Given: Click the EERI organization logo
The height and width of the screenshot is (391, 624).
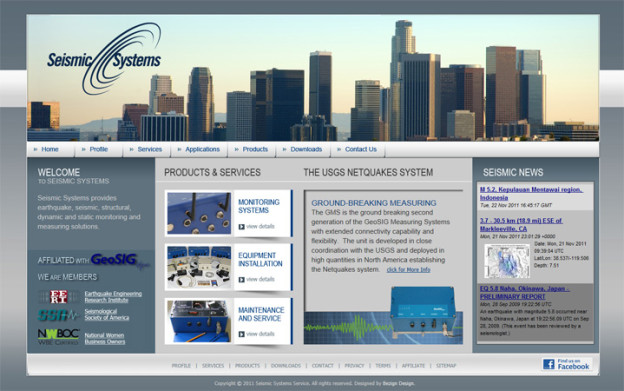Looking at the screenshot, I should [58, 296].
